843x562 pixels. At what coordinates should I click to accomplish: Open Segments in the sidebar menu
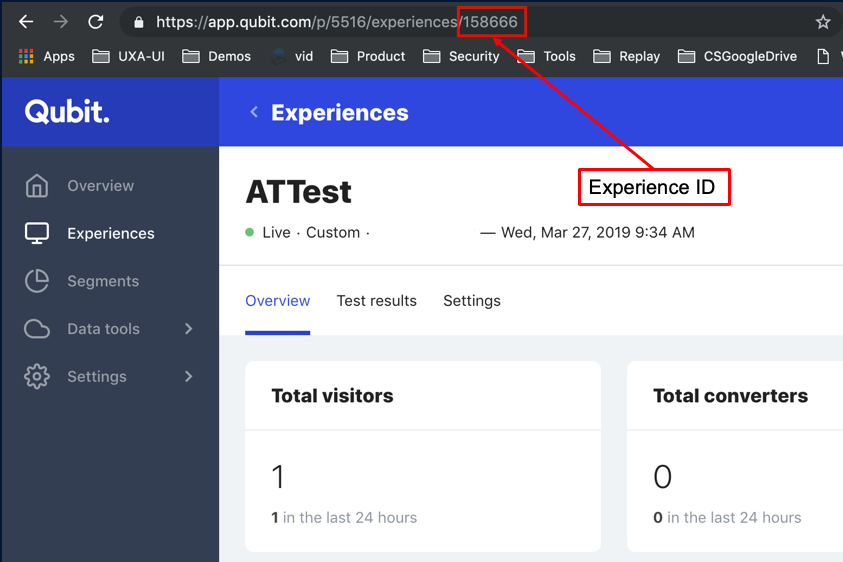pos(103,281)
